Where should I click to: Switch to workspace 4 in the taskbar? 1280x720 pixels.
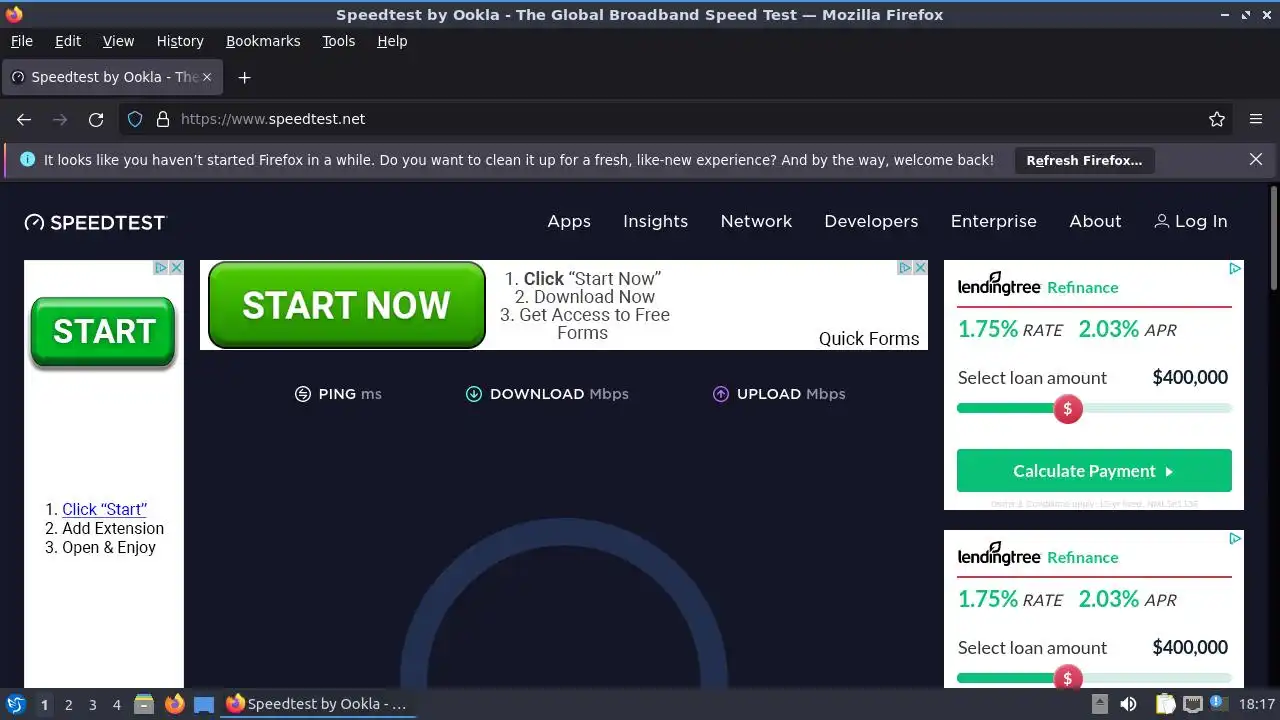pos(116,705)
